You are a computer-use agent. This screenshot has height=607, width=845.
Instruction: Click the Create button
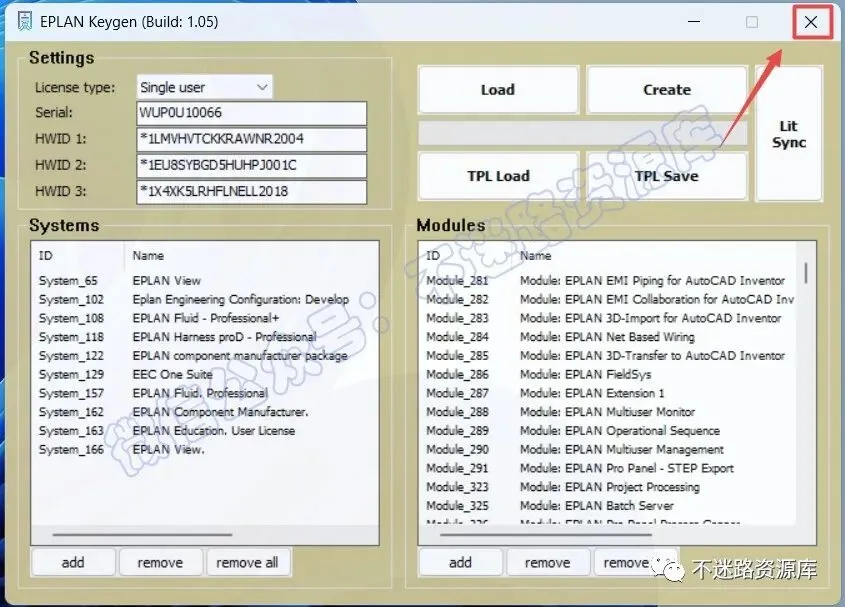pyautogui.click(x=667, y=89)
